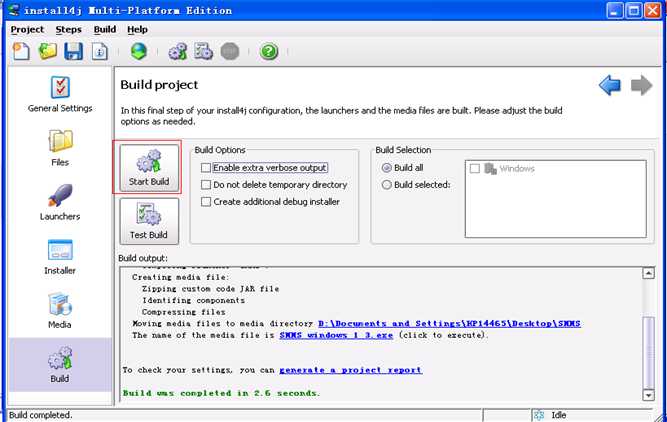Open the Build menu
The image size is (667, 422).
tap(105, 29)
